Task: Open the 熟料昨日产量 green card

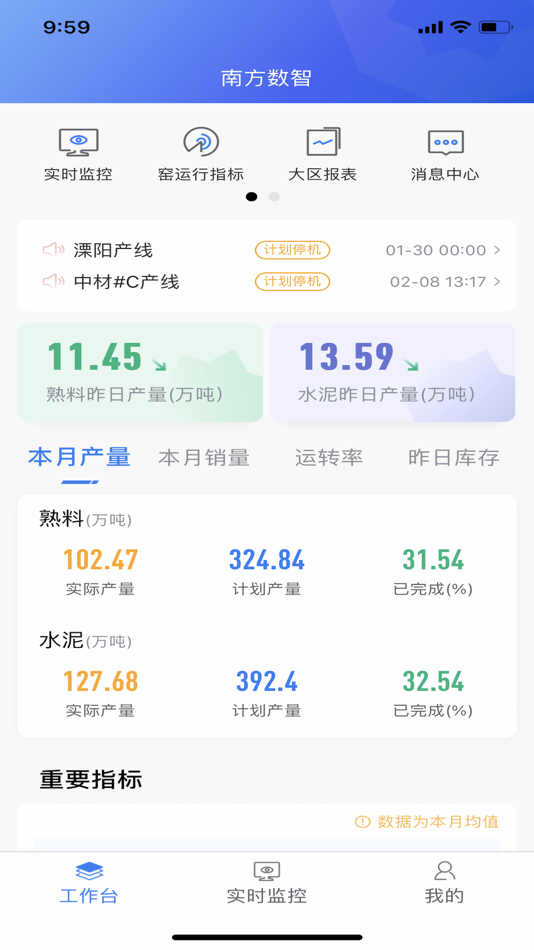Action: (x=140, y=372)
